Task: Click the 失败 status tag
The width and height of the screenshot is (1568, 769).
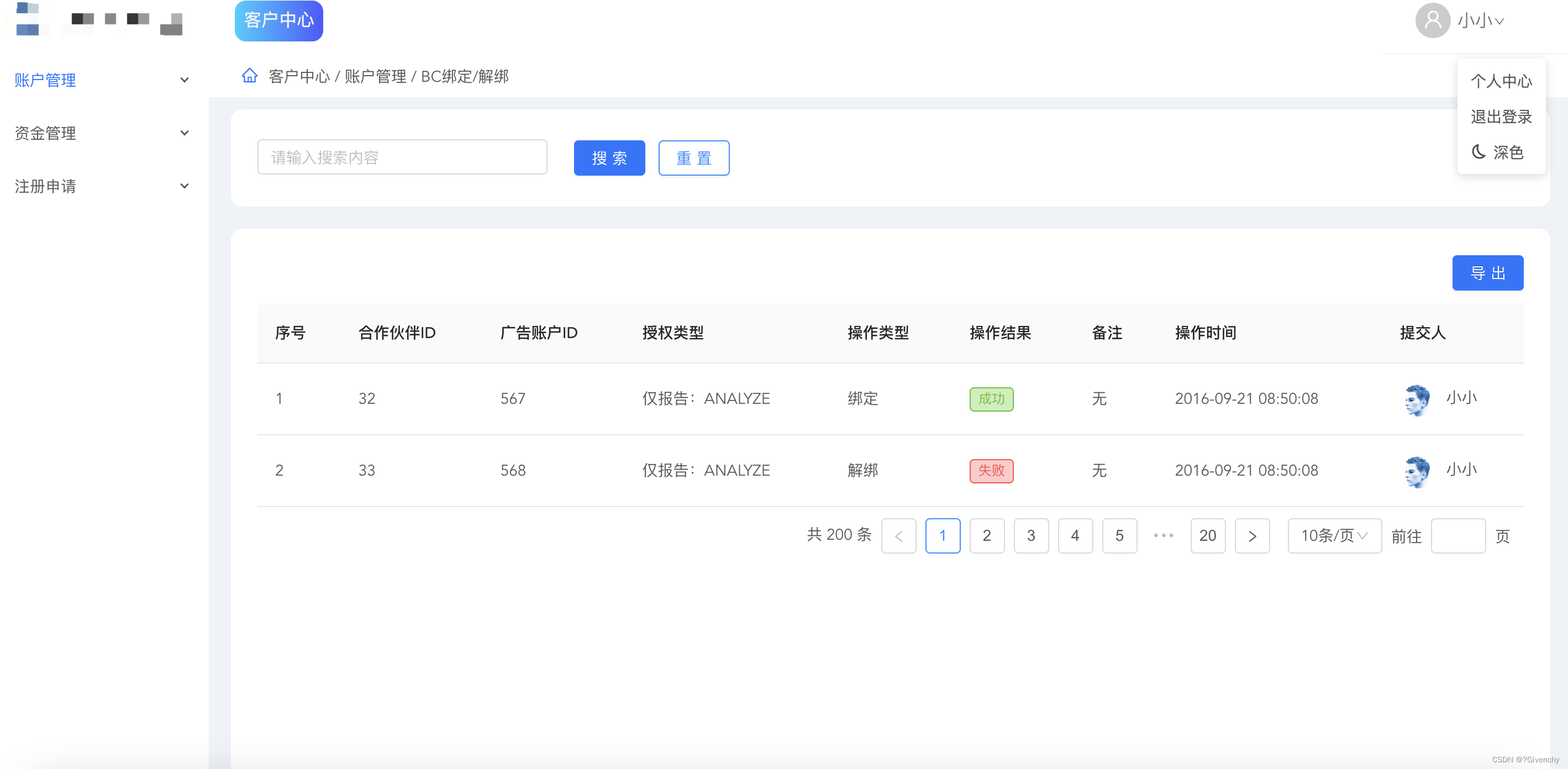Action: [x=992, y=471]
